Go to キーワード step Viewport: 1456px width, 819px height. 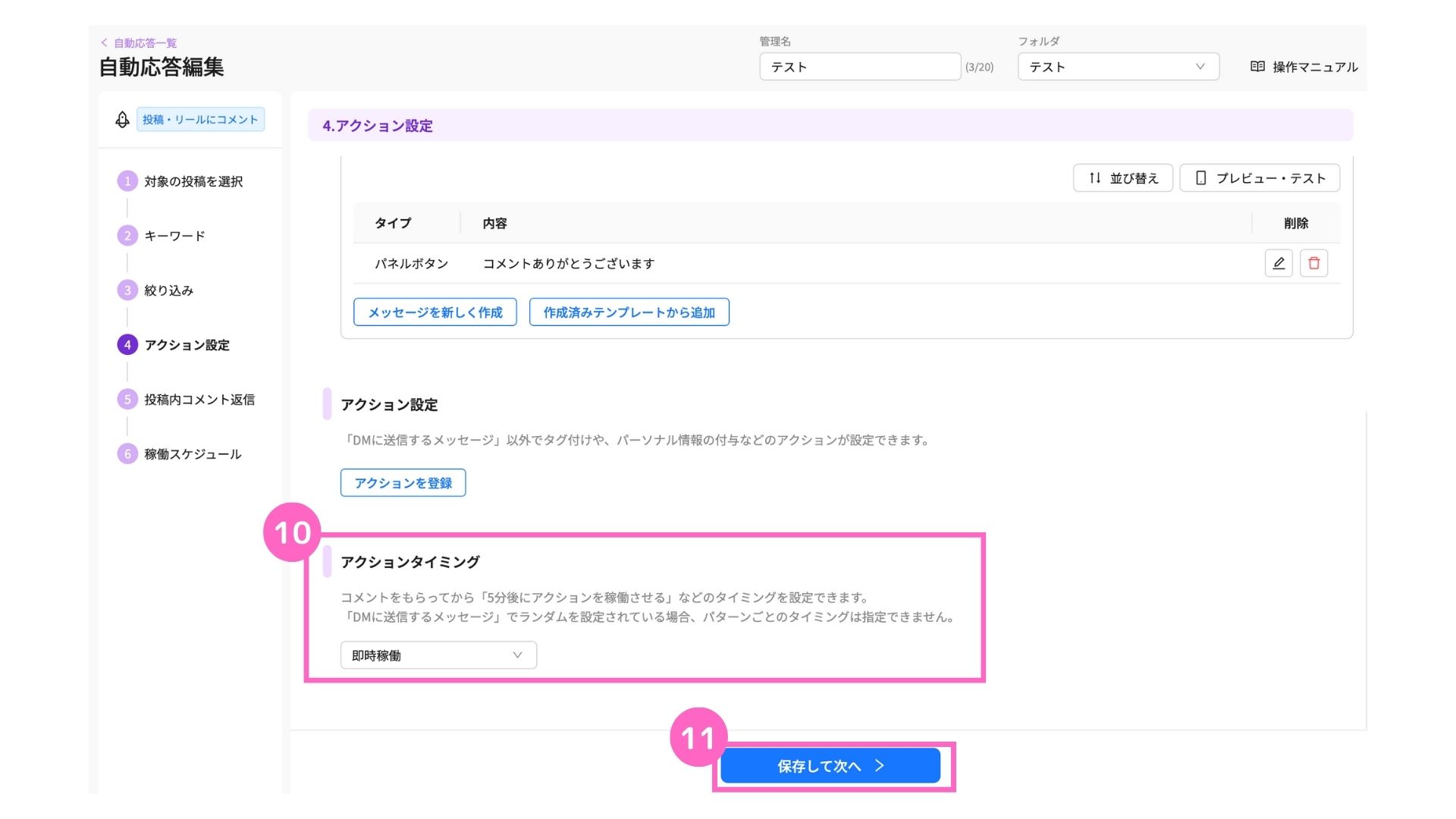click(174, 236)
